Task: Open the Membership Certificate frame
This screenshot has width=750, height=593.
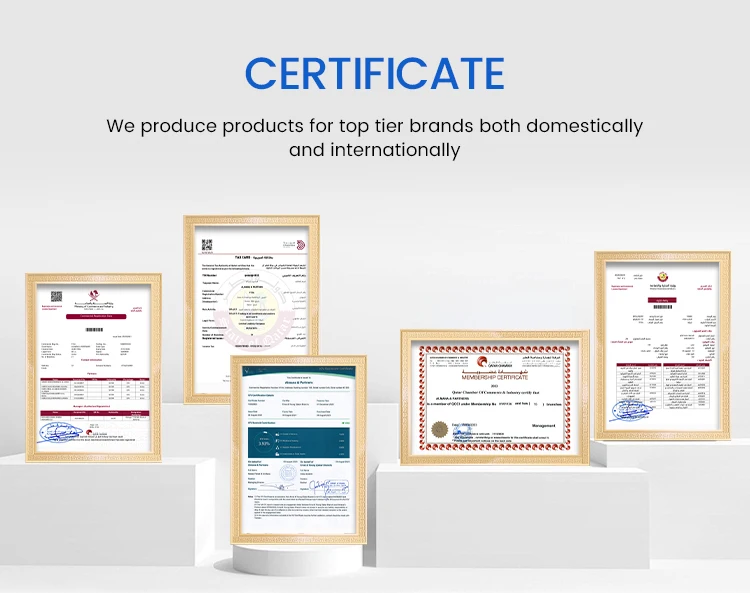Action: tap(495, 397)
